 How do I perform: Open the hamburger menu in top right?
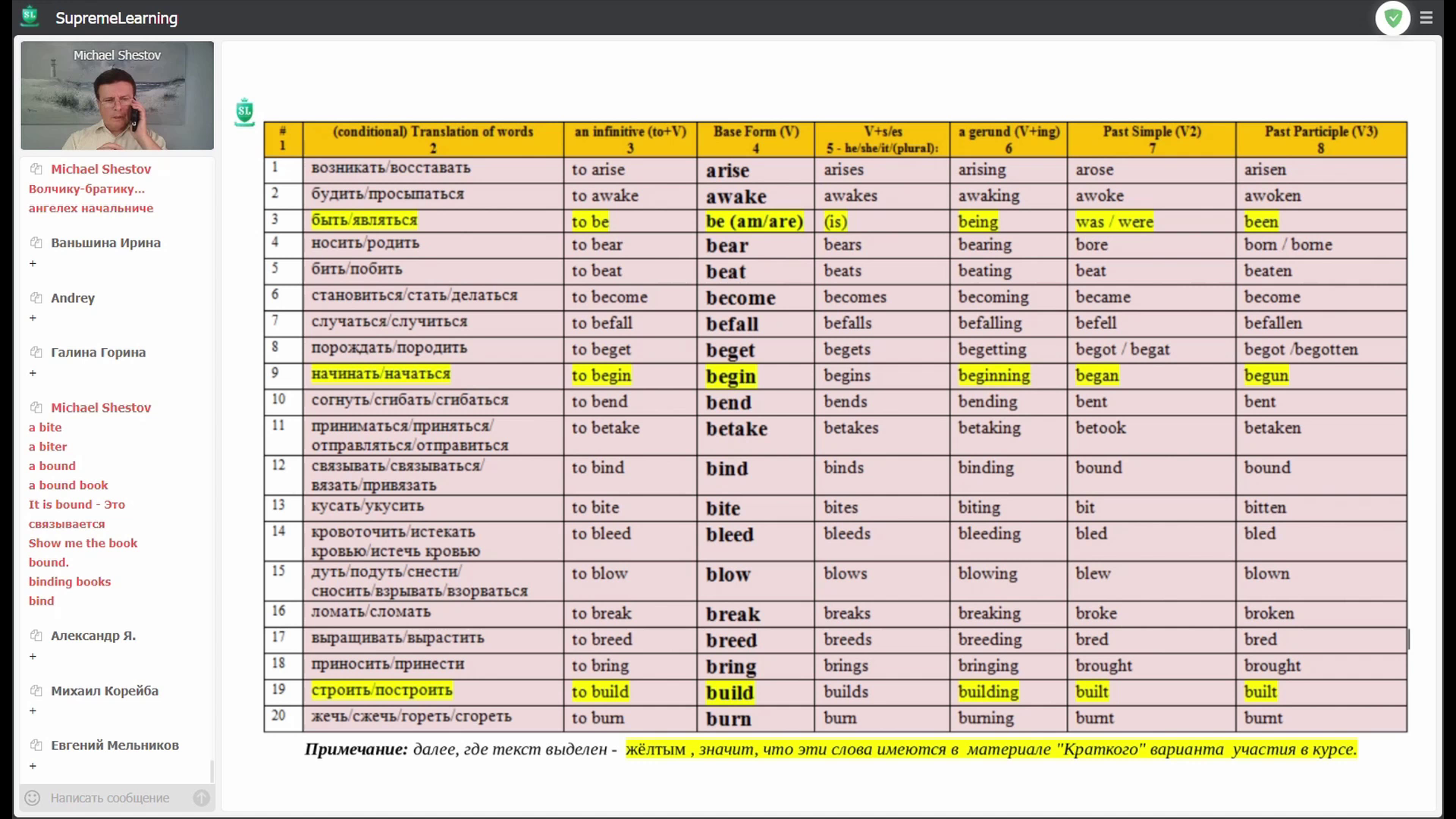pos(1426,17)
